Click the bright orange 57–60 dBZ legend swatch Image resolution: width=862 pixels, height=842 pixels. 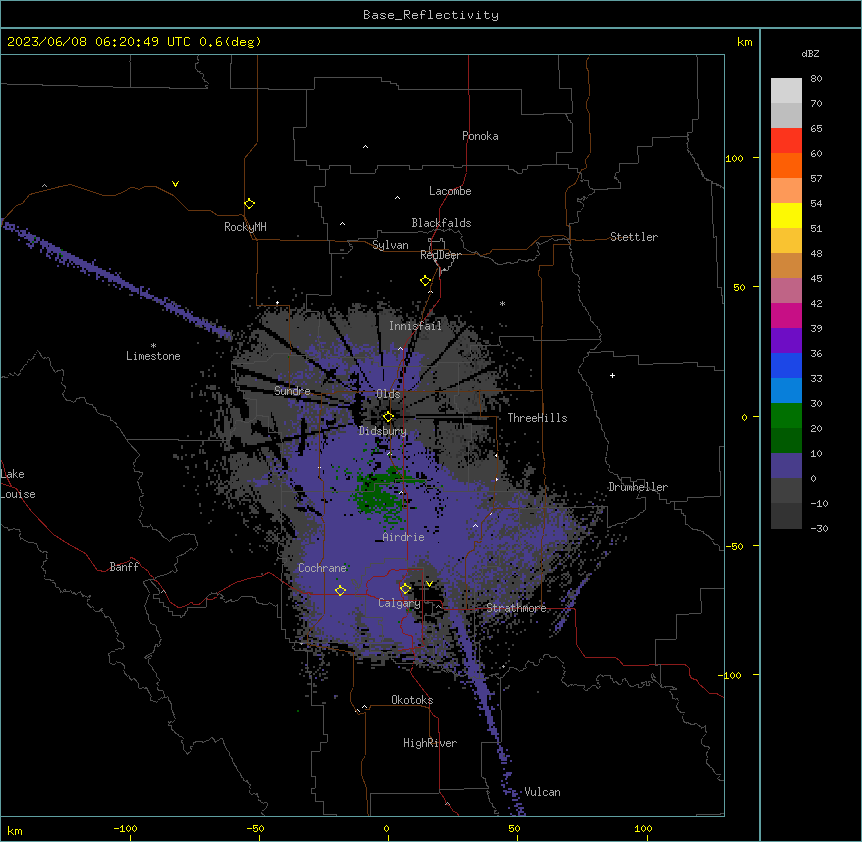point(786,165)
